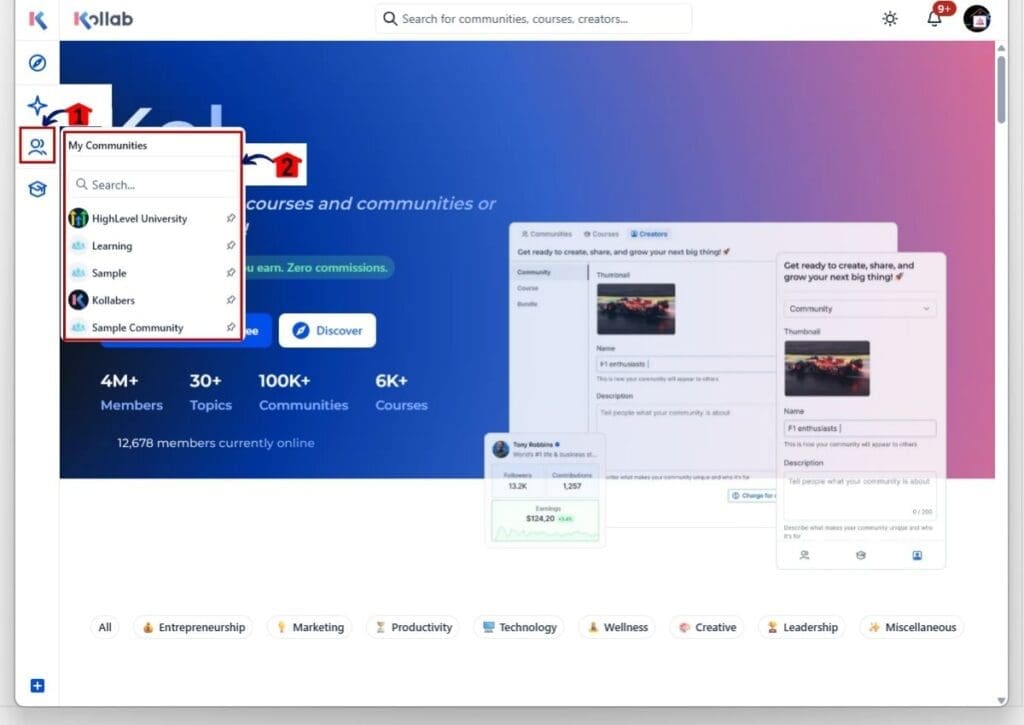This screenshot has width=1024, height=725.
Task: Click the '4M+ Members' statistic
Action: 131,393
